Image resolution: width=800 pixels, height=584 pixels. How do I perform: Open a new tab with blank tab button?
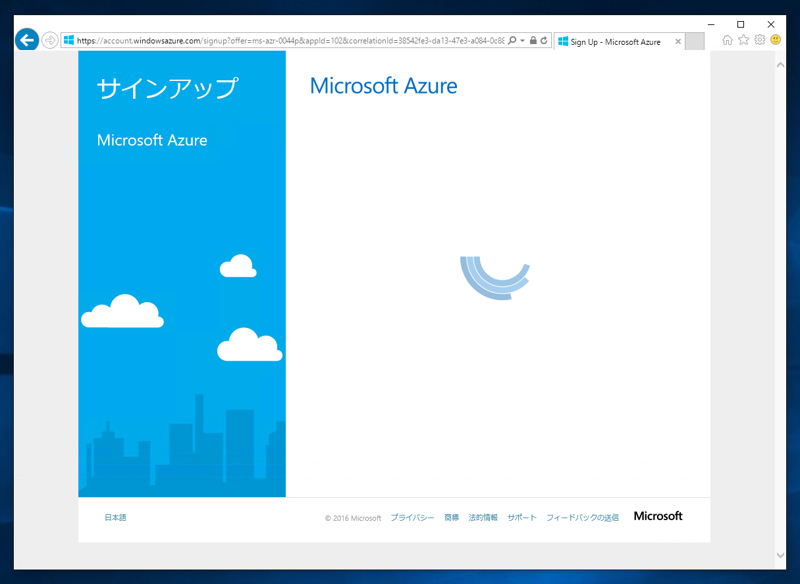point(694,42)
